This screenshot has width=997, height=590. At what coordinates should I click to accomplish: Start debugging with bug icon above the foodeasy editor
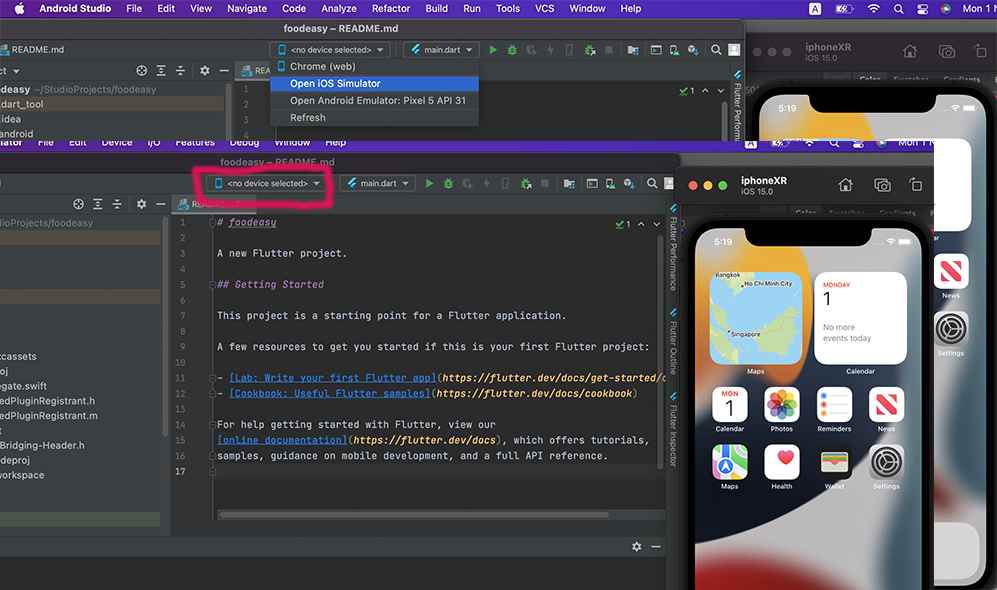click(x=448, y=183)
